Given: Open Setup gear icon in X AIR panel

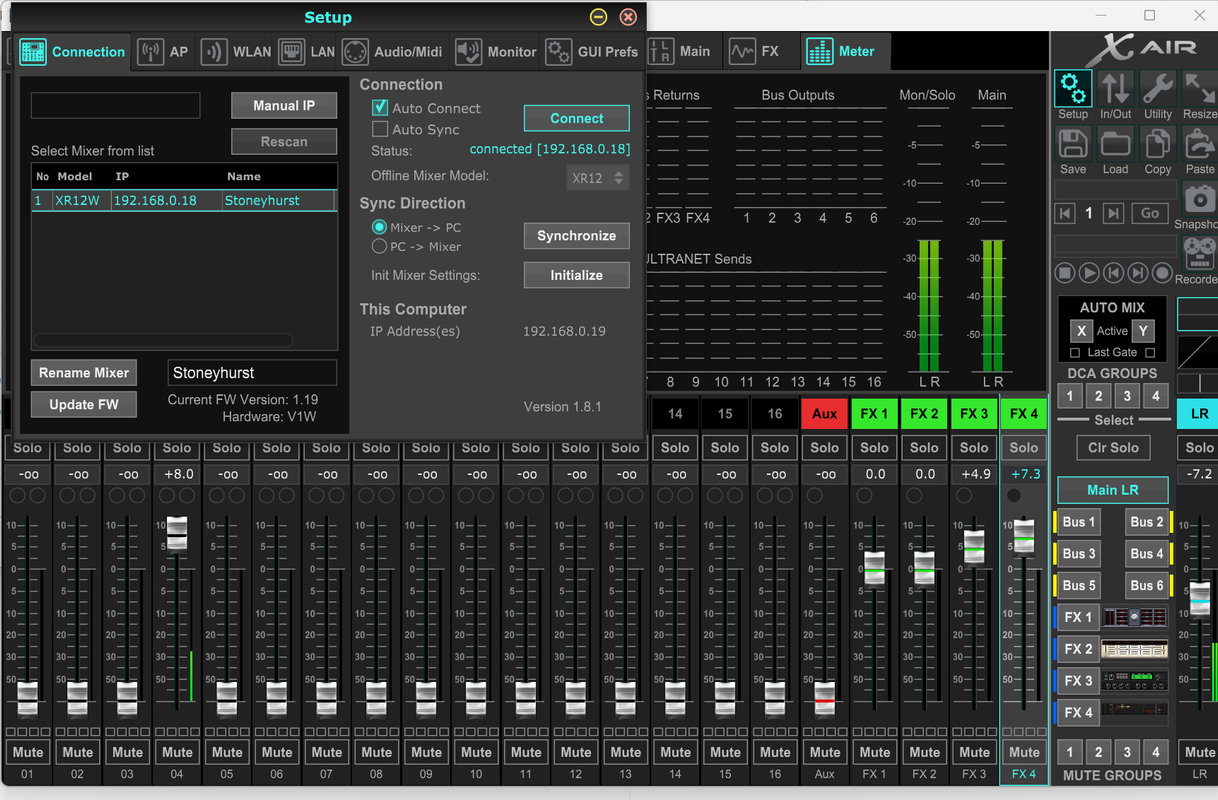Looking at the screenshot, I should click(x=1073, y=89).
